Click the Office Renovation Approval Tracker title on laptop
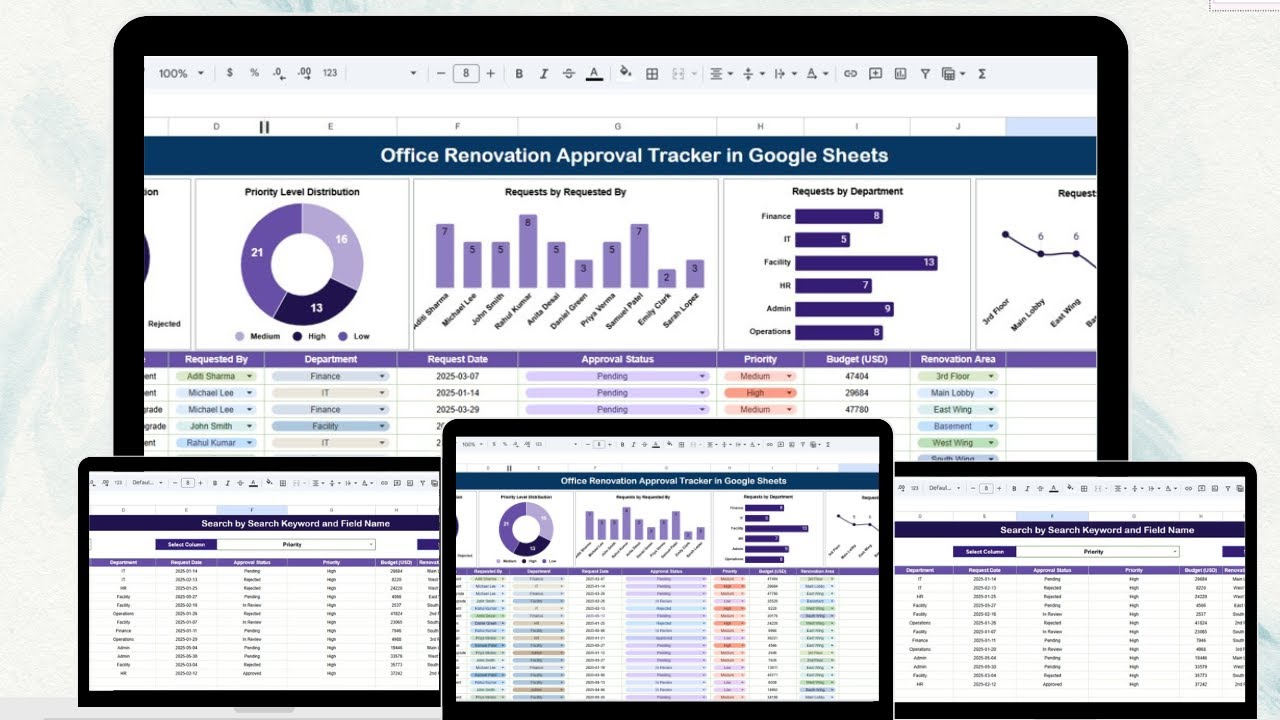This screenshot has height=720, width=1280. 634,155
